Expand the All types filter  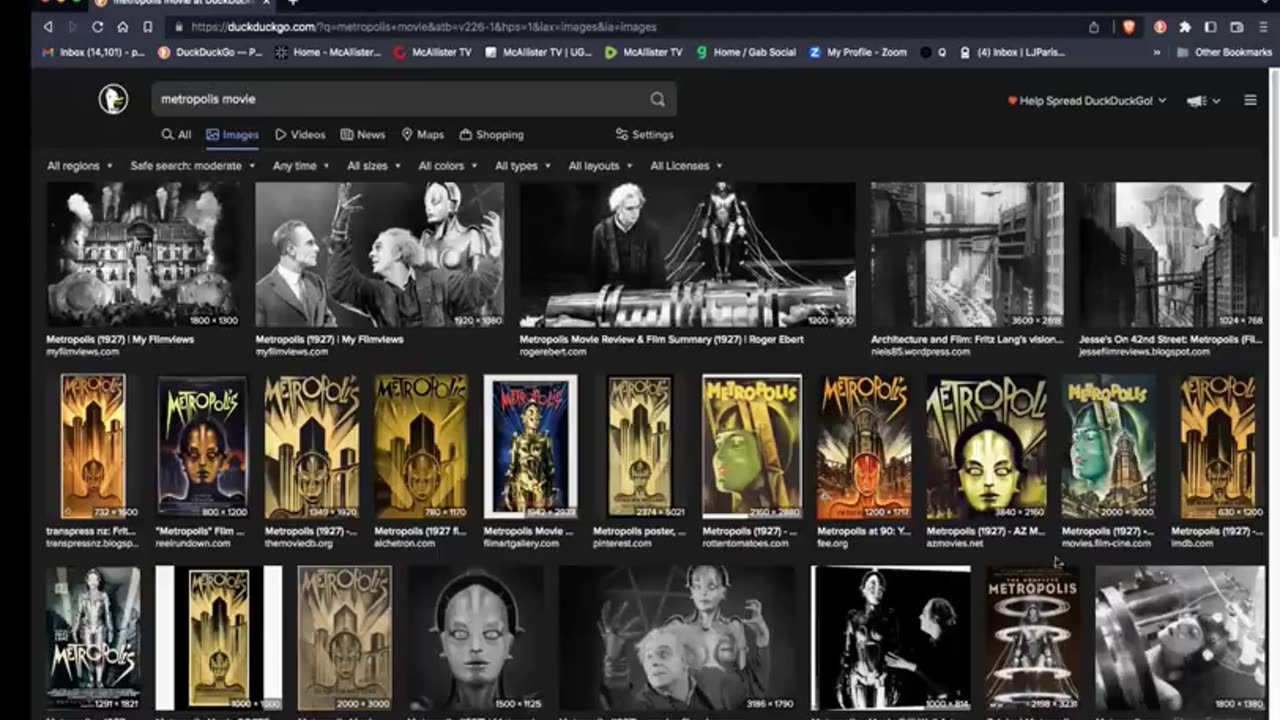(523, 166)
